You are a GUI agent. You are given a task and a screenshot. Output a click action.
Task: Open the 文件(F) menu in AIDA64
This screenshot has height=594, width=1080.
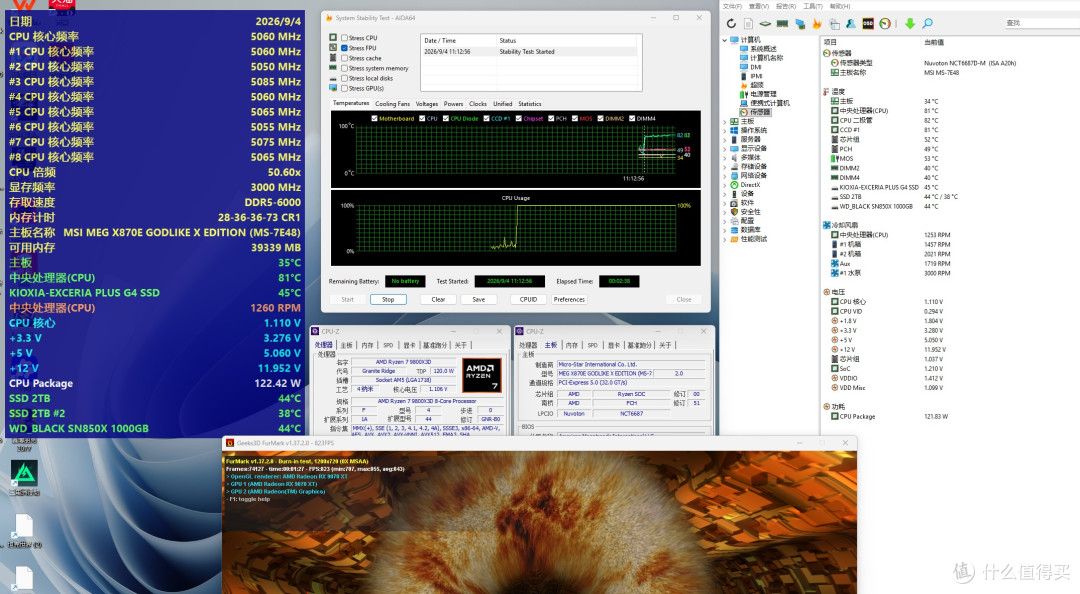732,6
